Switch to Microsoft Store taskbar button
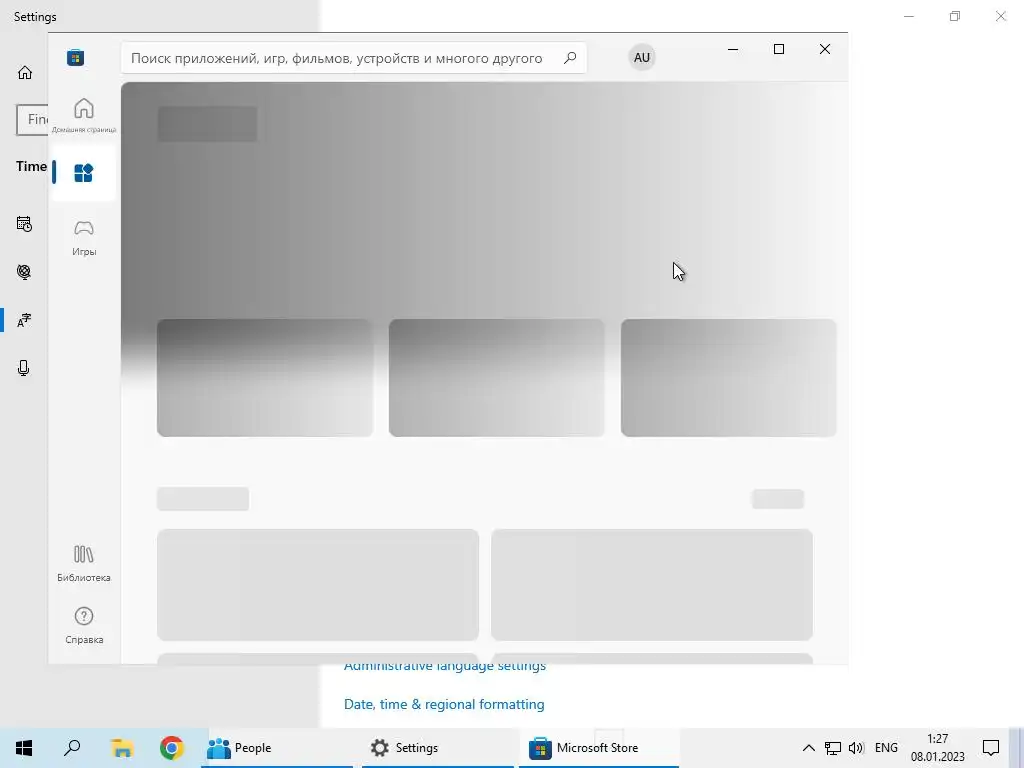This screenshot has width=1024, height=768. coord(599,748)
